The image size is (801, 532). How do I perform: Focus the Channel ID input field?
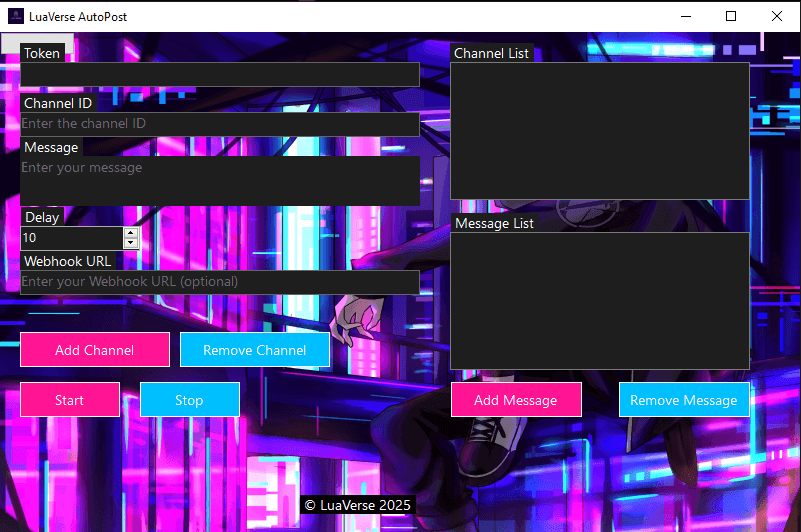point(220,124)
